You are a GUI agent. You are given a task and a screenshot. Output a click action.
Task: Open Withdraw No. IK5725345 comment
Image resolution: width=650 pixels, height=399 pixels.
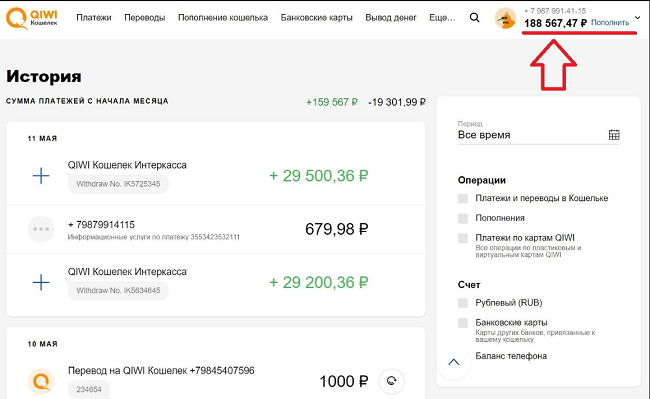point(118,184)
